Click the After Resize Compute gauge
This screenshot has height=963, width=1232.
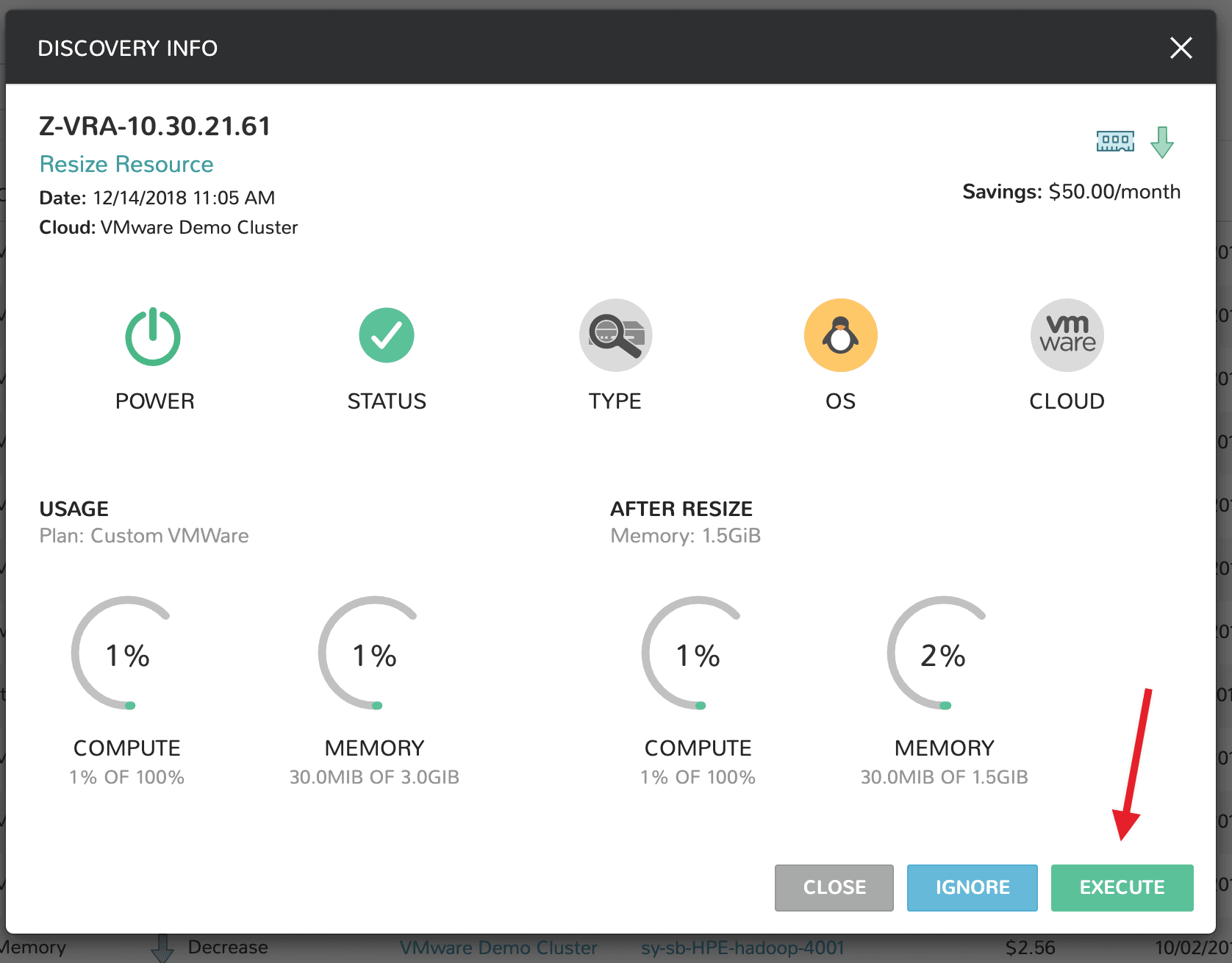coord(698,654)
